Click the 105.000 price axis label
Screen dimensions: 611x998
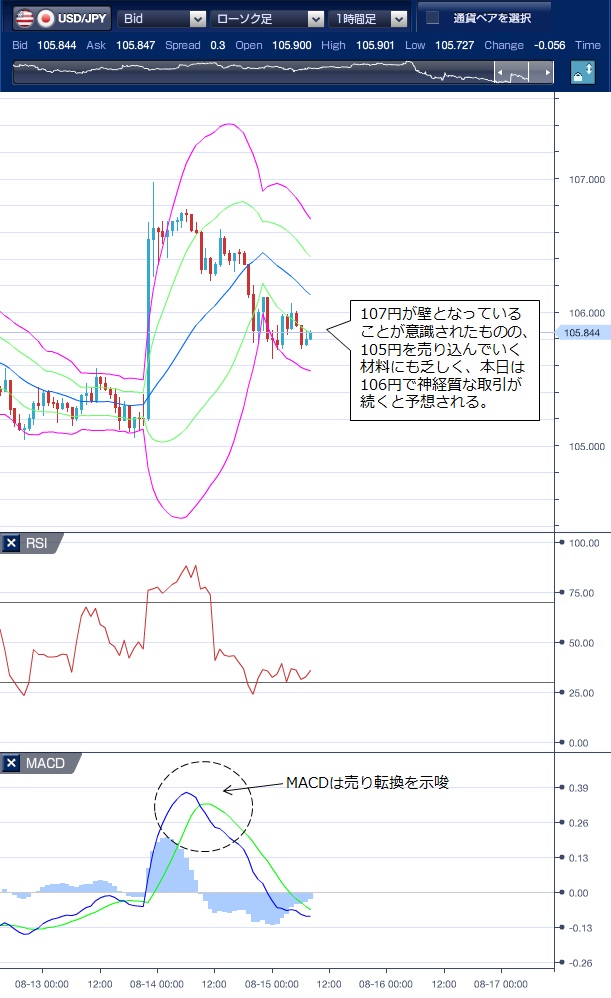click(587, 447)
